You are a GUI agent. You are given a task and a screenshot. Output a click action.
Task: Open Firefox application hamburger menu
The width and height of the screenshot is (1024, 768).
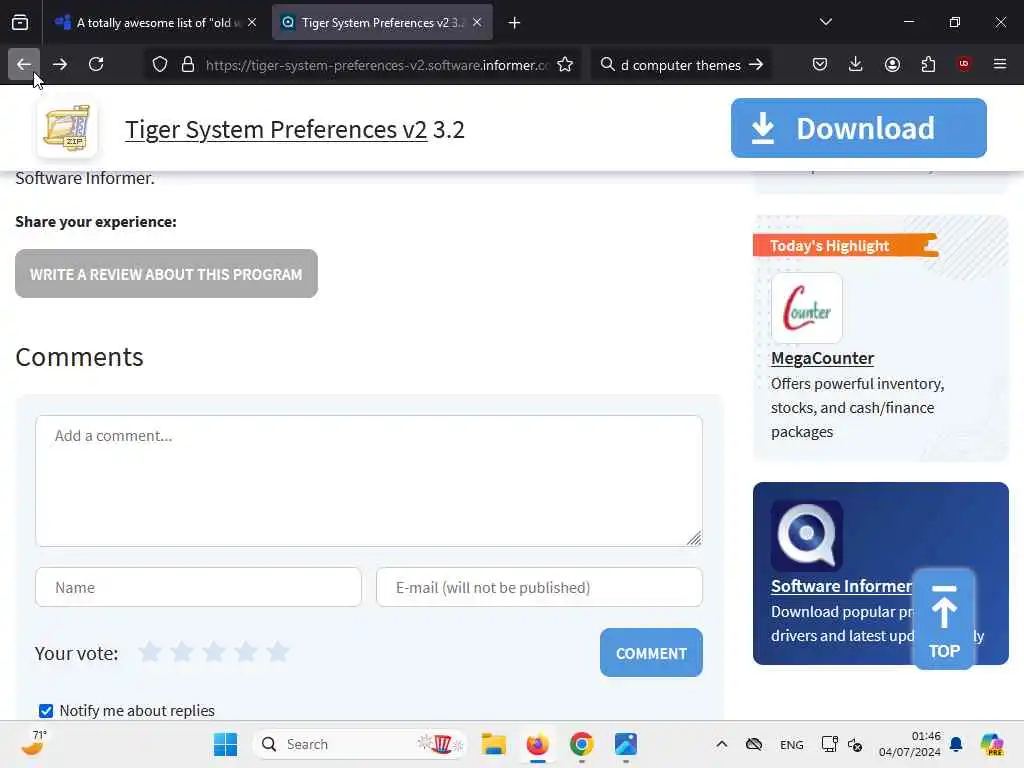1000,64
